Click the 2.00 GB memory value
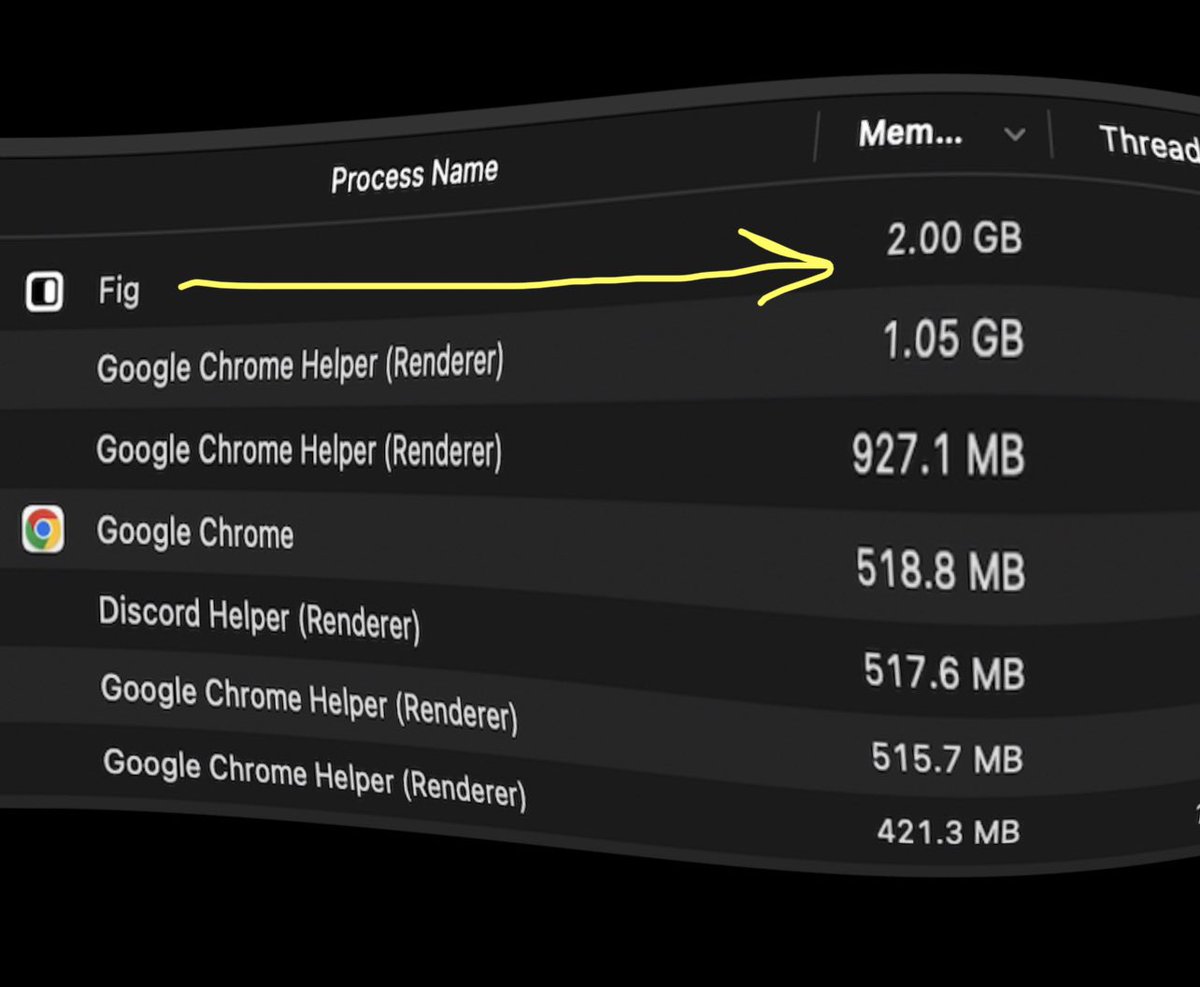This screenshot has width=1200, height=987. tap(954, 239)
